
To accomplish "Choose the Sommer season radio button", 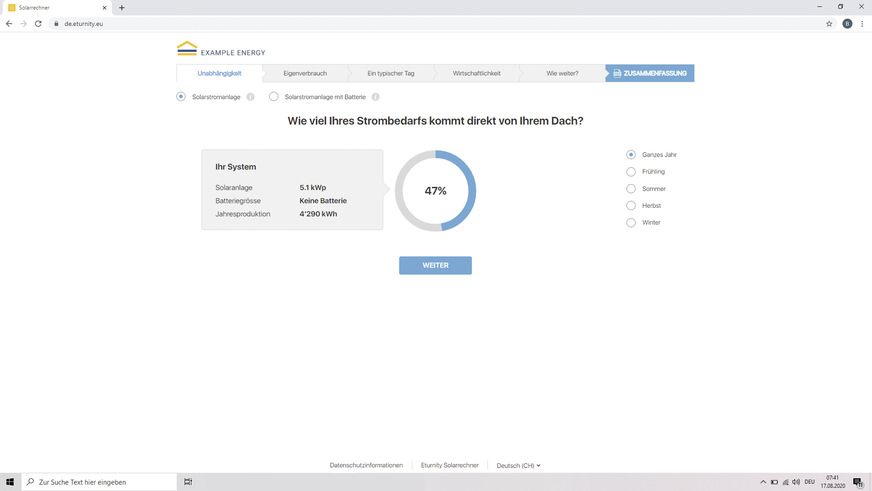I will click(631, 189).
